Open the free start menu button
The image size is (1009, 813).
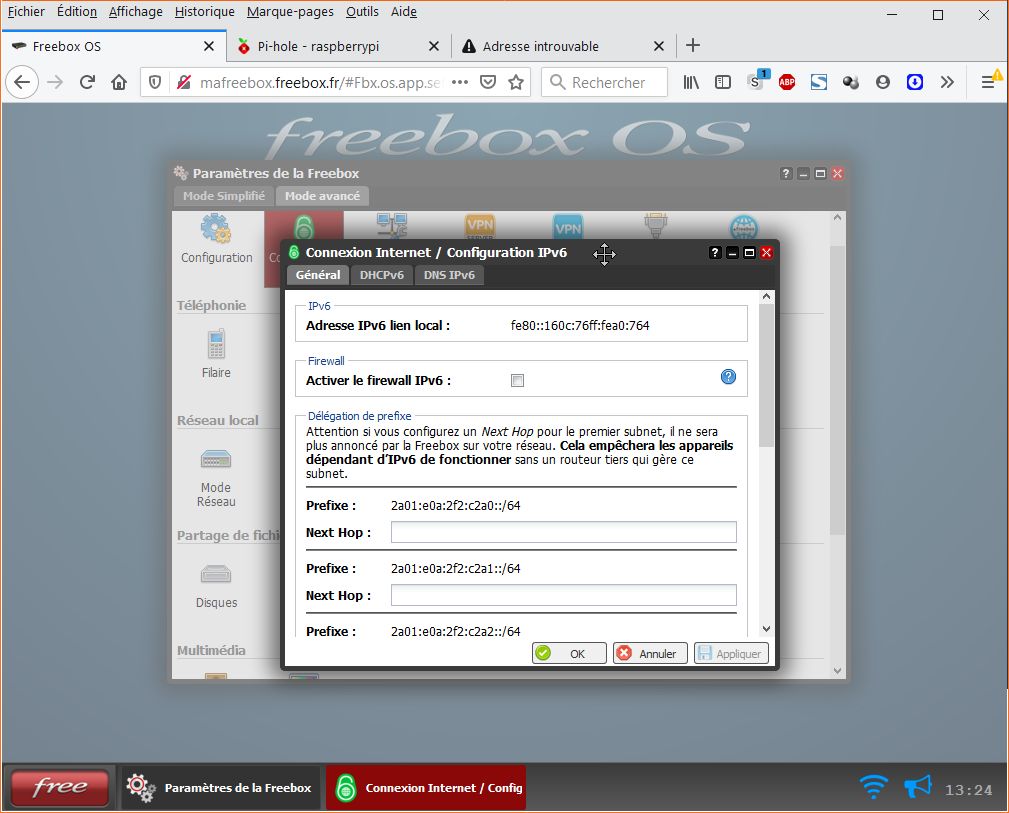tap(60, 787)
